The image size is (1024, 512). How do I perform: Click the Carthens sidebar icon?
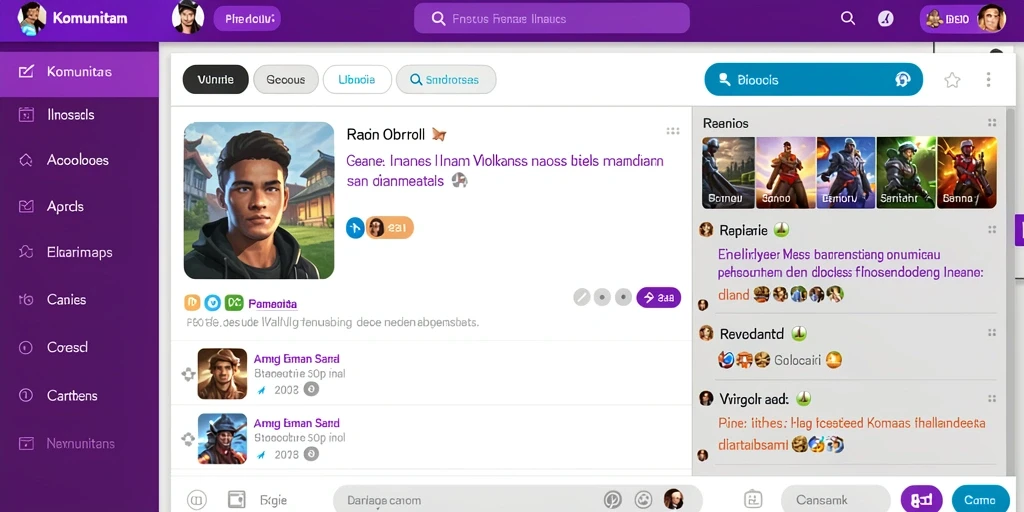coord(26,396)
